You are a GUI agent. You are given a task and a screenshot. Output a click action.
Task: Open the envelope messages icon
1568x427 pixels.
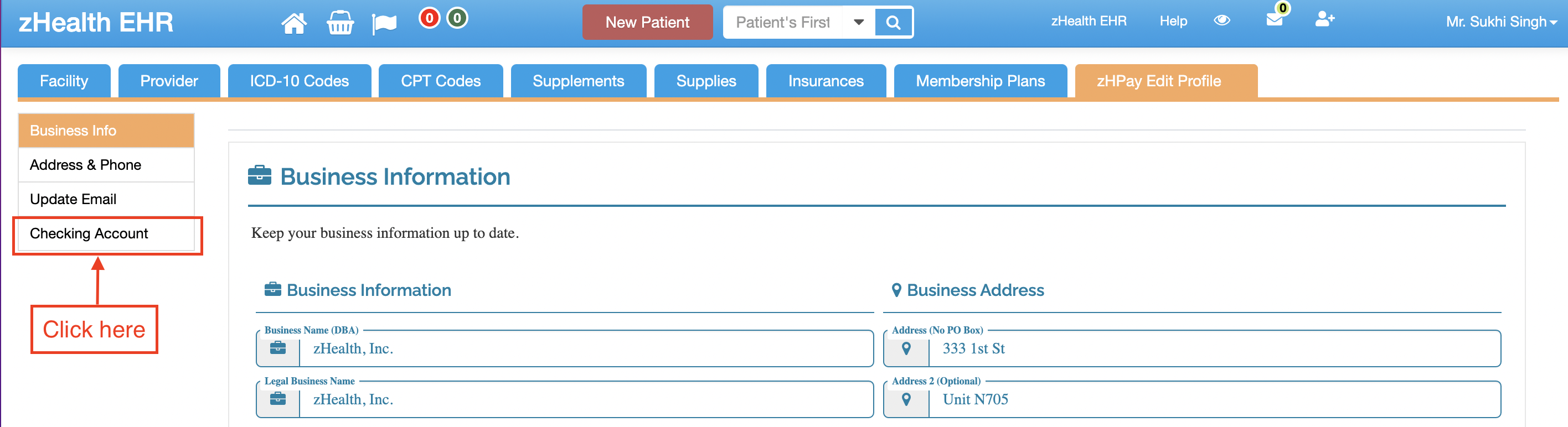tap(1274, 20)
